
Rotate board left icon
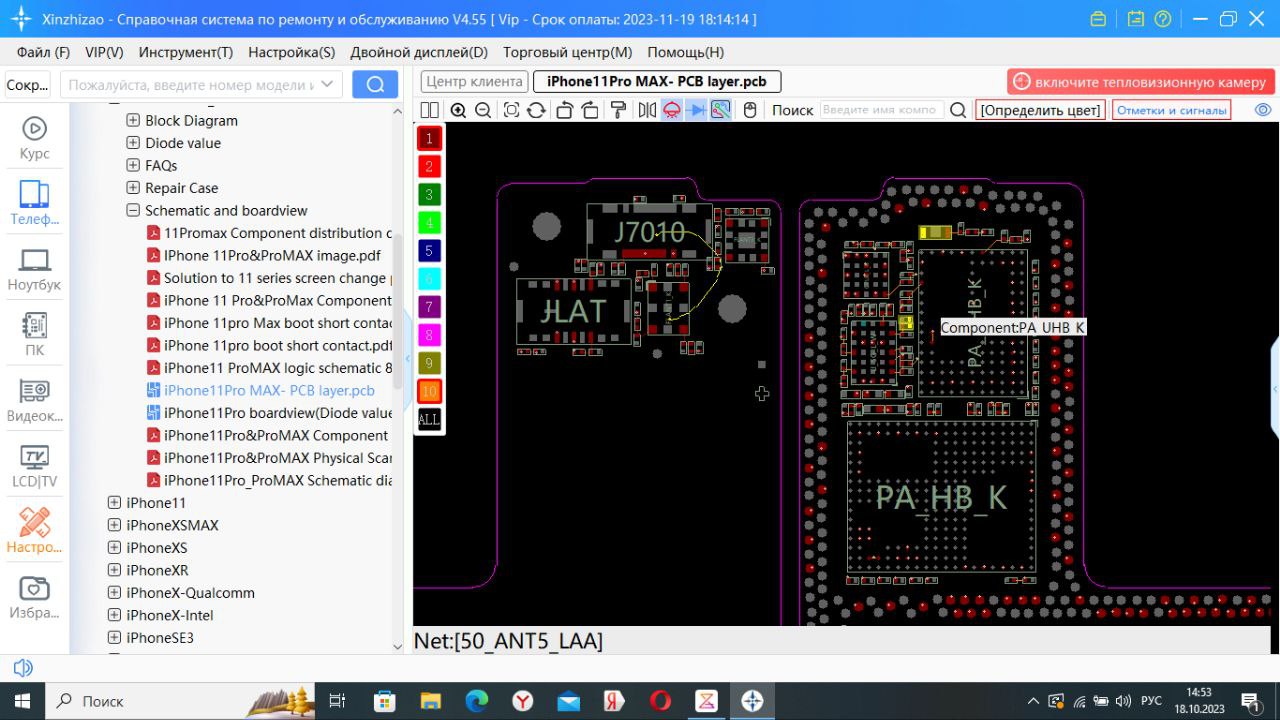coord(564,110)
